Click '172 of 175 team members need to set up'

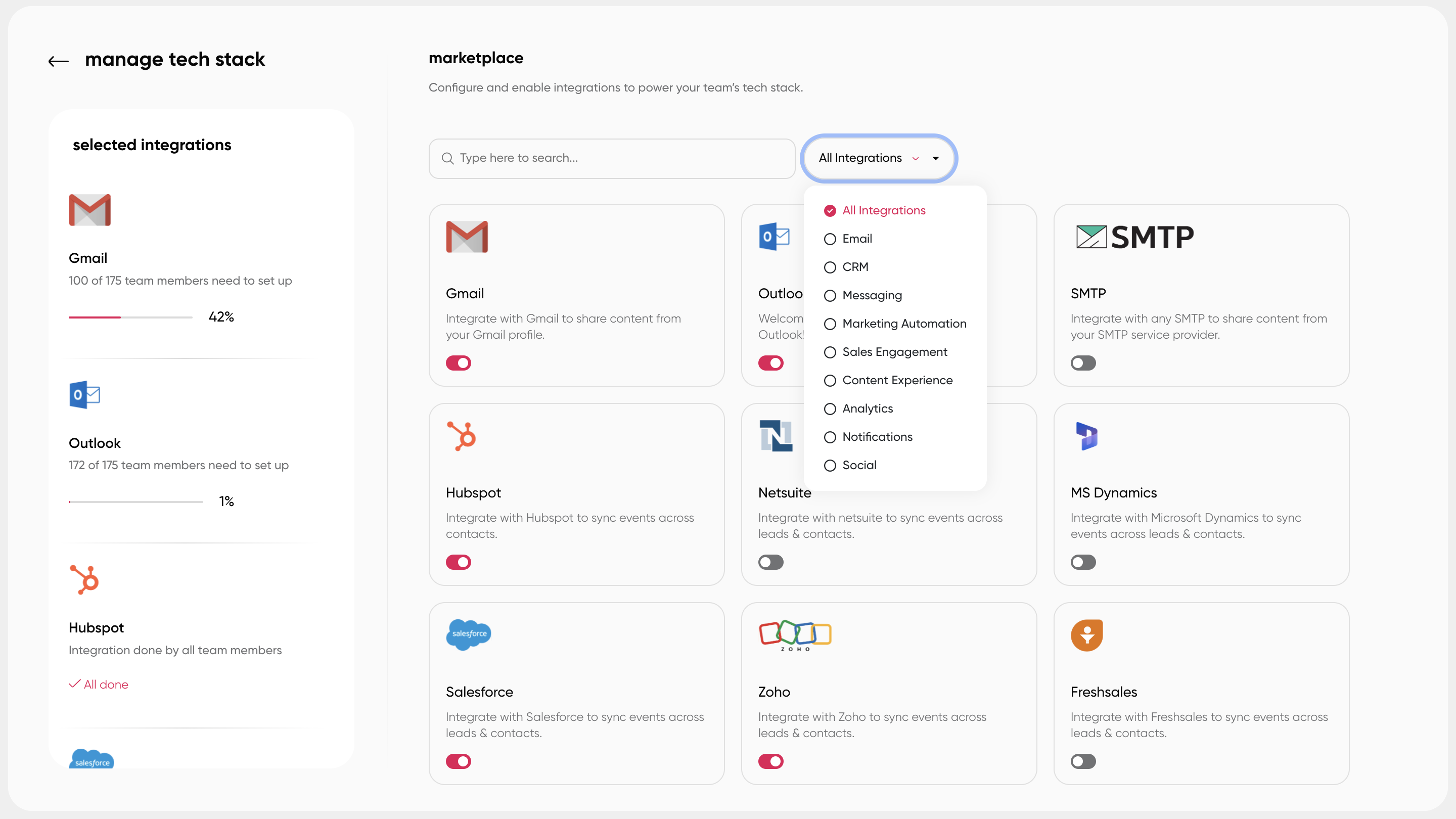[178, 465]
